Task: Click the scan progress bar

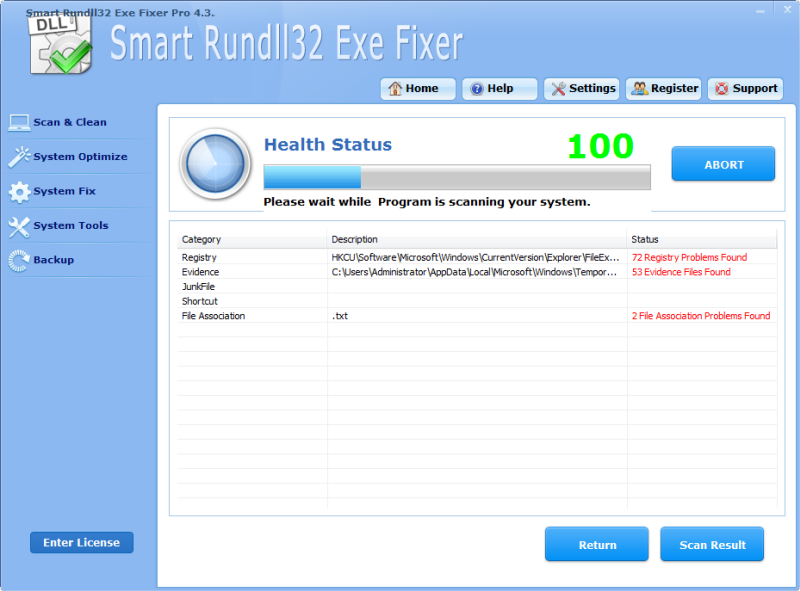Action: (457, 177)
